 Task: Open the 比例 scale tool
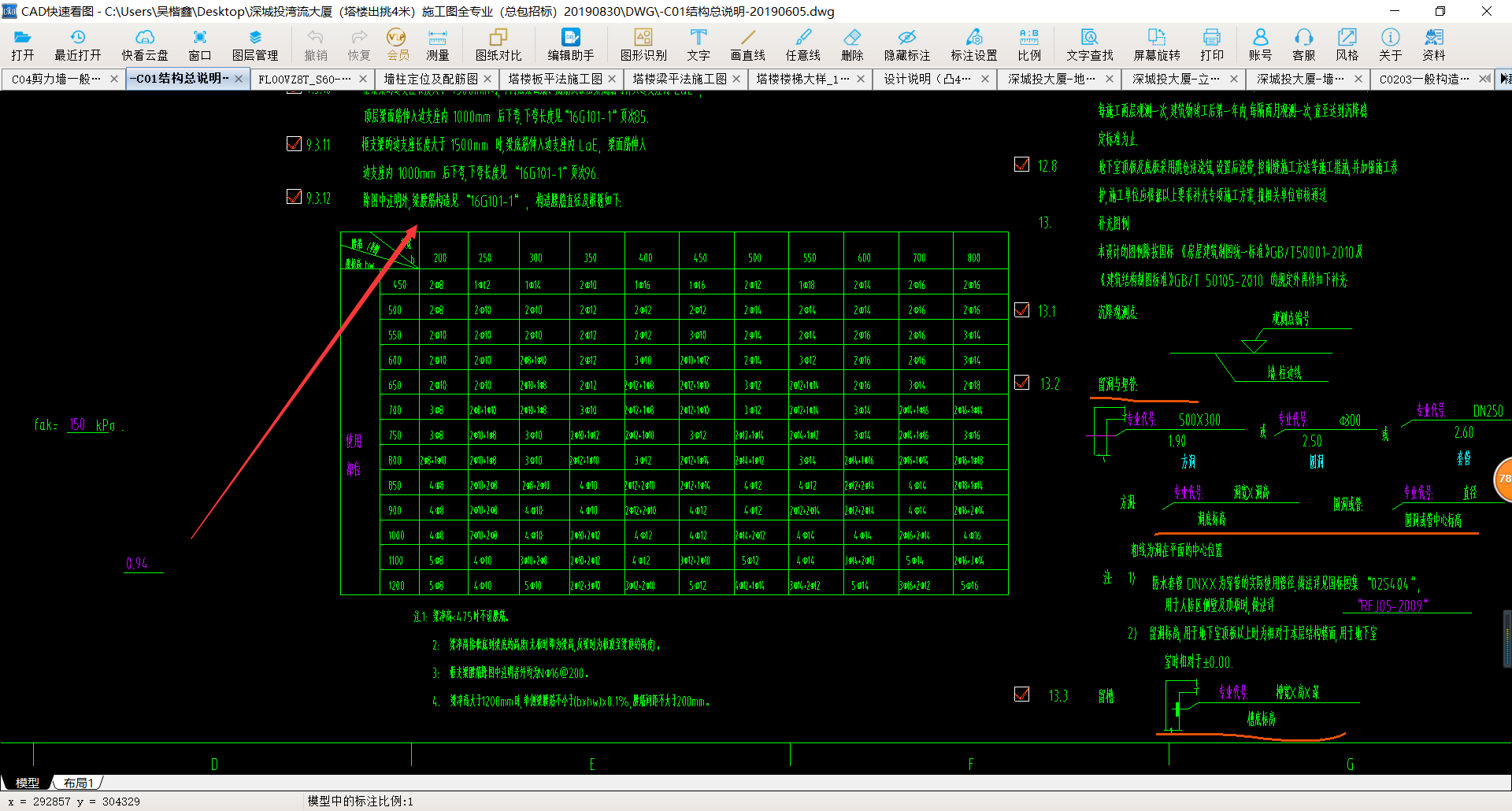[1029, 45]
